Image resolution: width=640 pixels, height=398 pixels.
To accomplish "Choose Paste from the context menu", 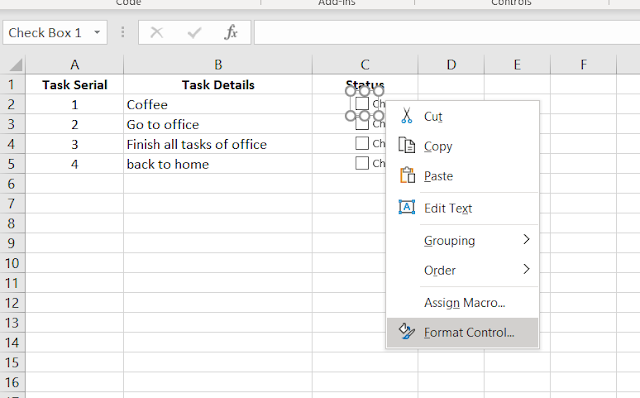I will (x=462, y=176).
